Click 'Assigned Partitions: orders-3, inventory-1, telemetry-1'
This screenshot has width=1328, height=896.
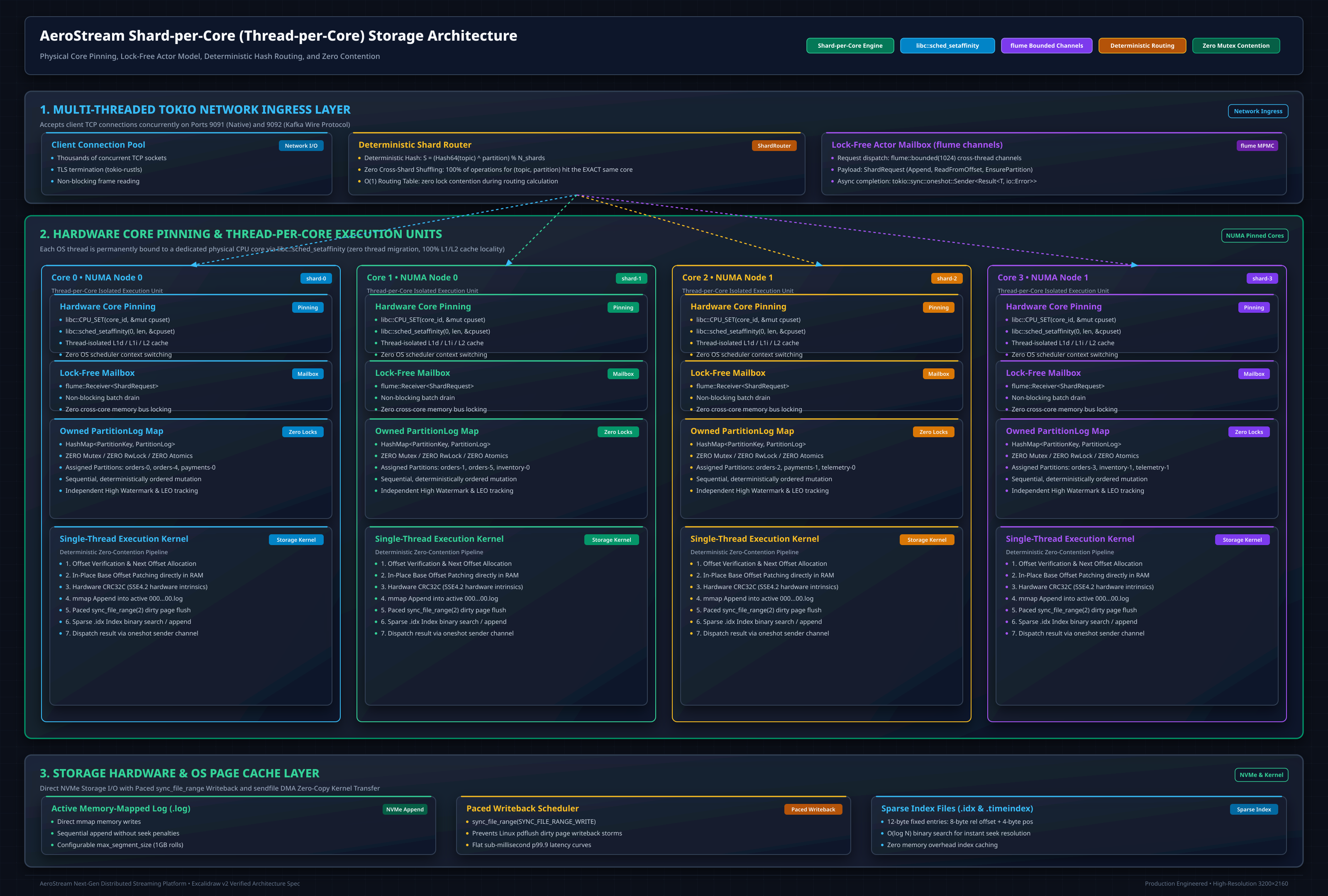click(x=1090, y=467)
